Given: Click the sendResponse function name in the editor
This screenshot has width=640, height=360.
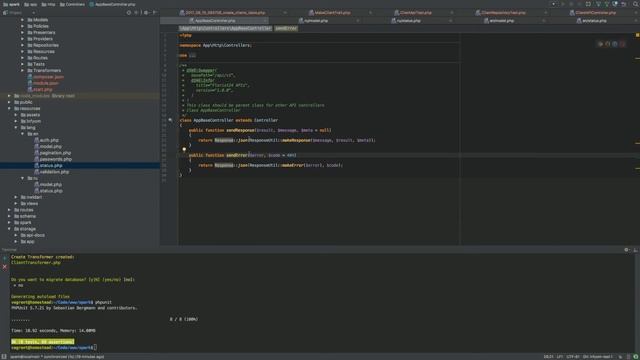Looking at the screenshot, I should click(x=240, y=130).
